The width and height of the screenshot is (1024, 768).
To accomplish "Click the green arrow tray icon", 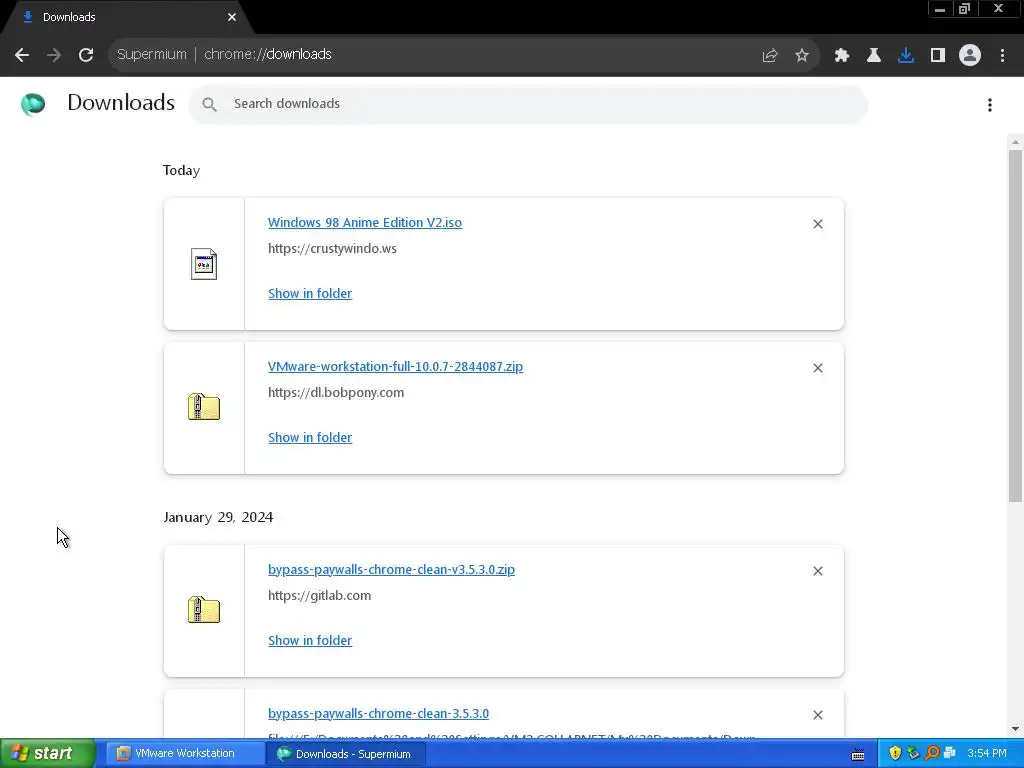I will pos(913,754).
